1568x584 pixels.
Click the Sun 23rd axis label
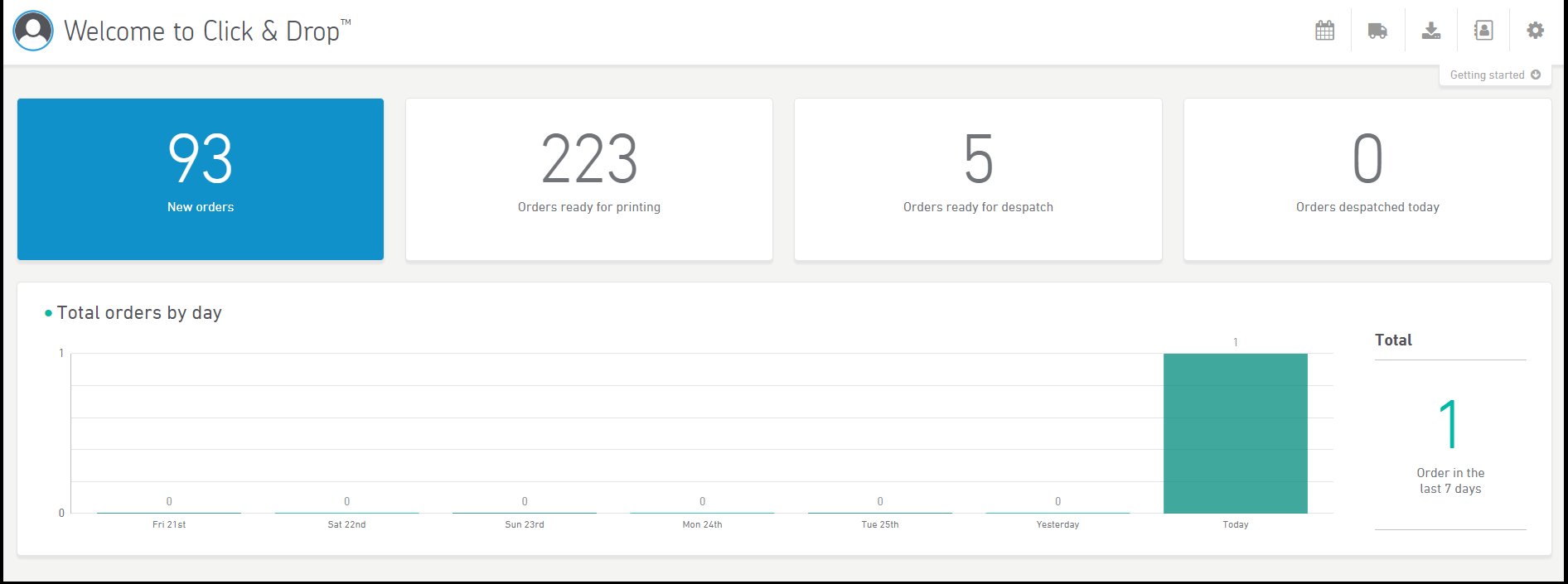coord(525,524)
